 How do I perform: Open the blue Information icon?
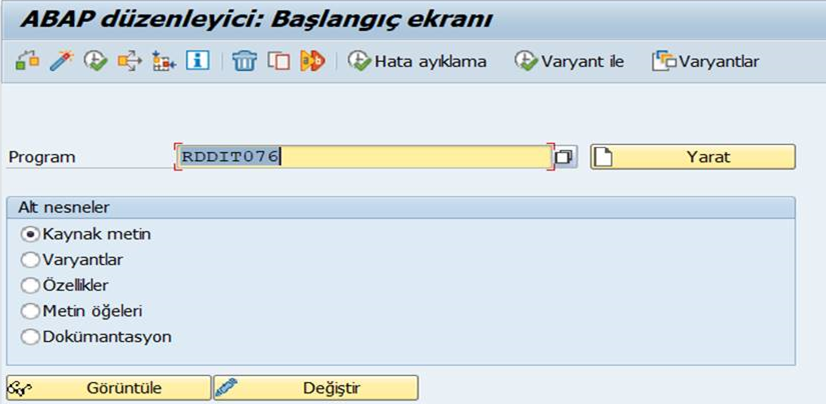click(x=198, y=61)
